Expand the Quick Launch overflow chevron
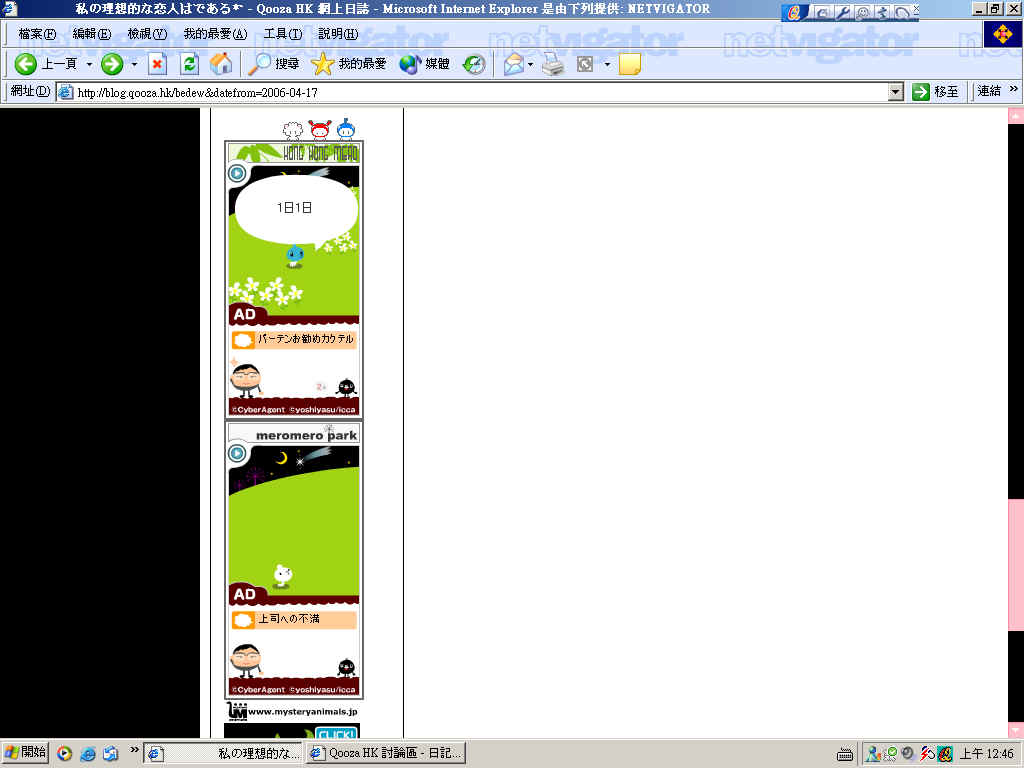 (x=134, y=750)
